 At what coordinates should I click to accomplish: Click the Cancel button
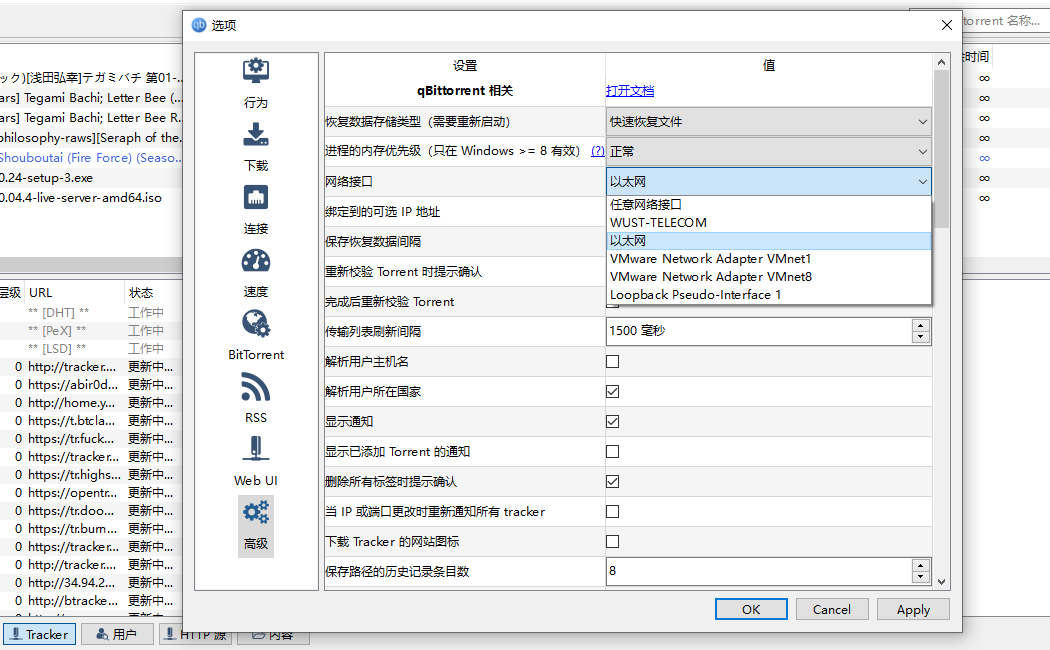(832, 609)
